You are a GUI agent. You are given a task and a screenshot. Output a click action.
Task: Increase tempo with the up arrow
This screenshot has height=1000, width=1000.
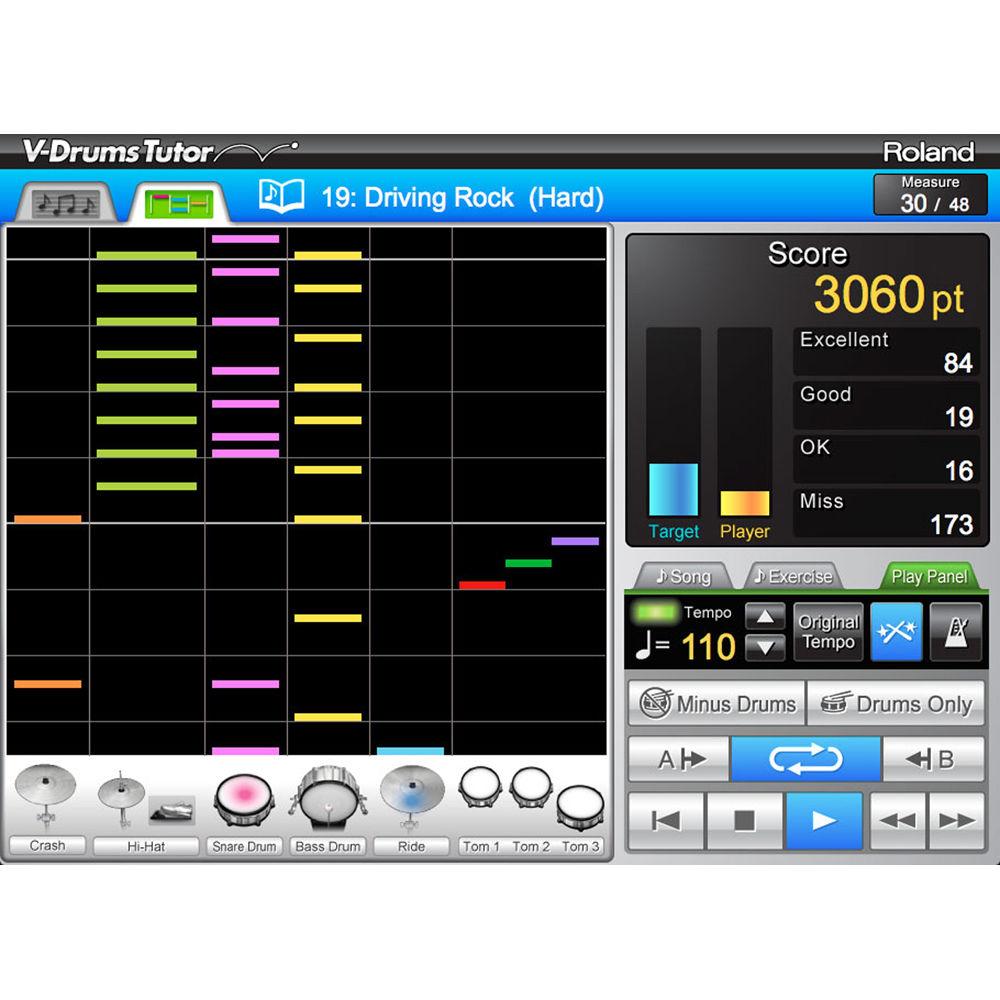point(765,618)
